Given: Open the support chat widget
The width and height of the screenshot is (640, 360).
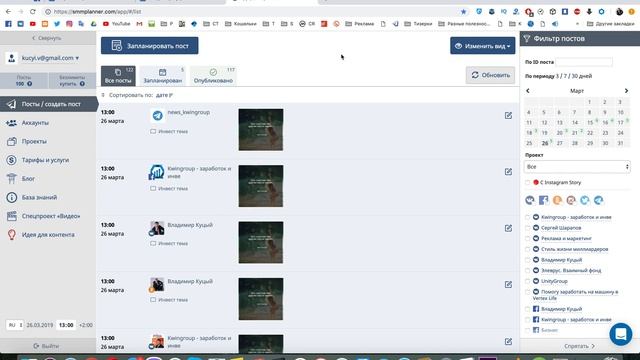Looking at the screenshot, I should [620, 334].
